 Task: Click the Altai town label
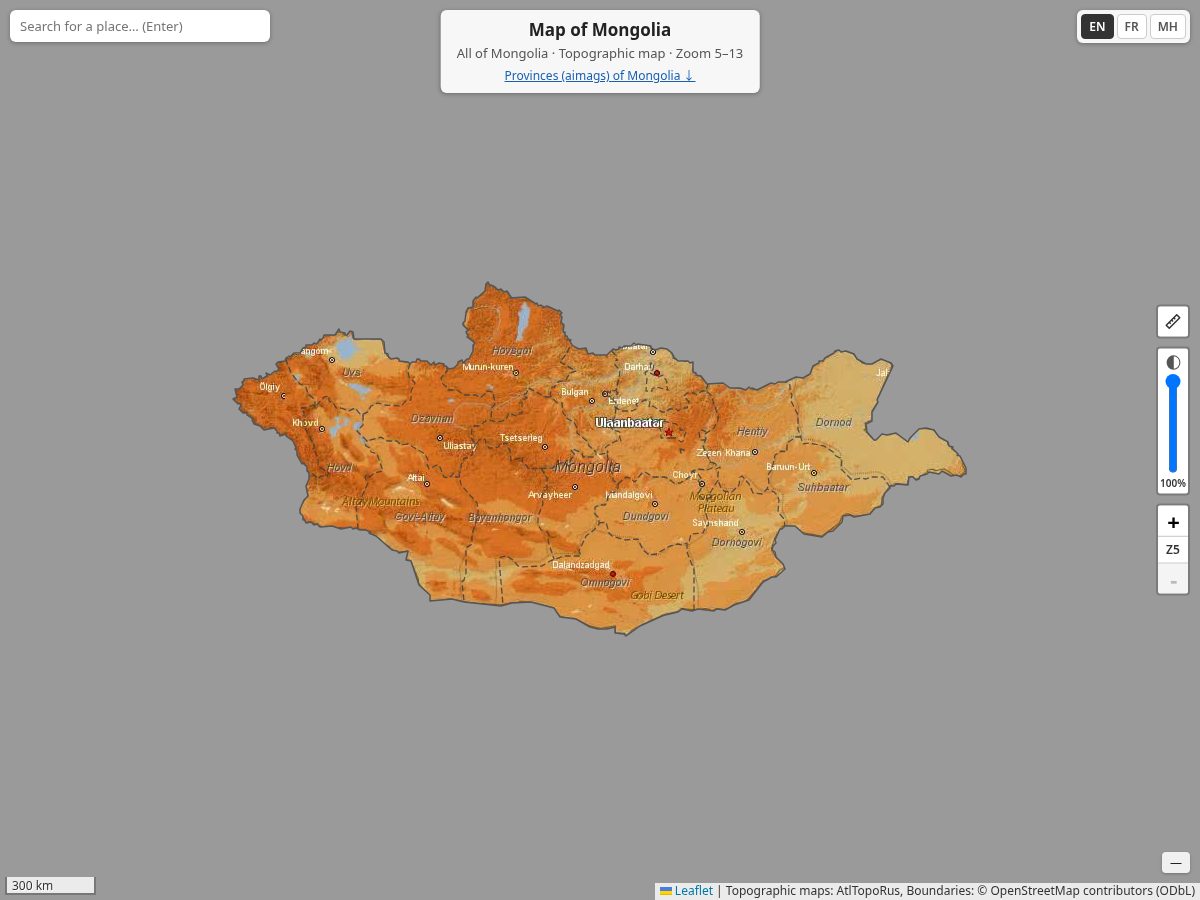click(x=416, y=478)
